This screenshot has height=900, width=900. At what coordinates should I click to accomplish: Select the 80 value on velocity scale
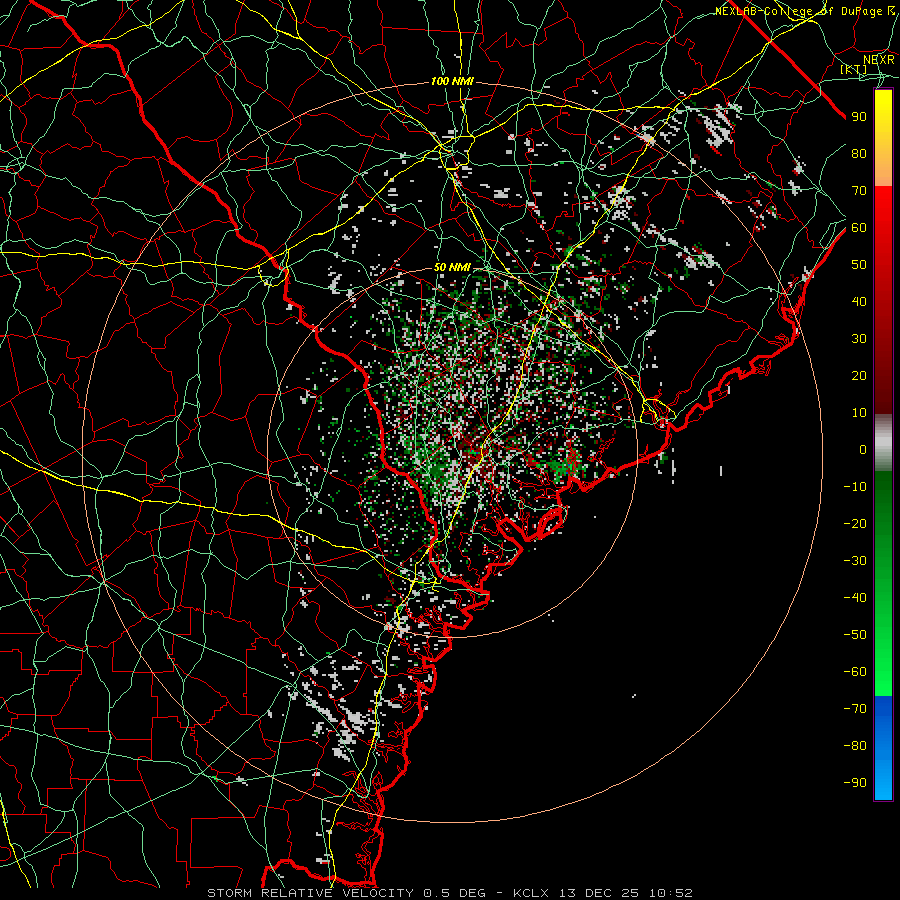[x=859, y=154]
